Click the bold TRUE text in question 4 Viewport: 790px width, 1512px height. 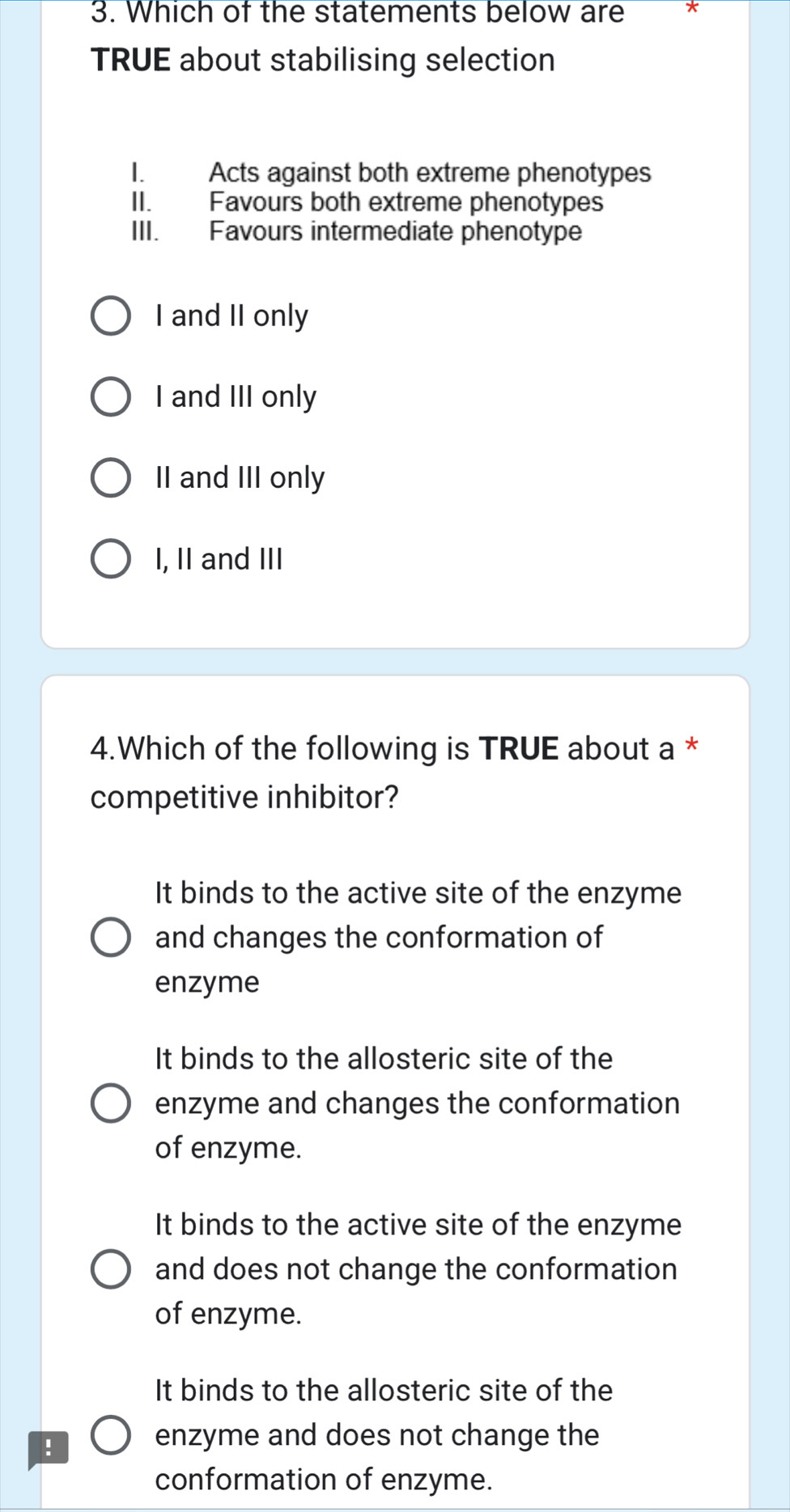518,748
